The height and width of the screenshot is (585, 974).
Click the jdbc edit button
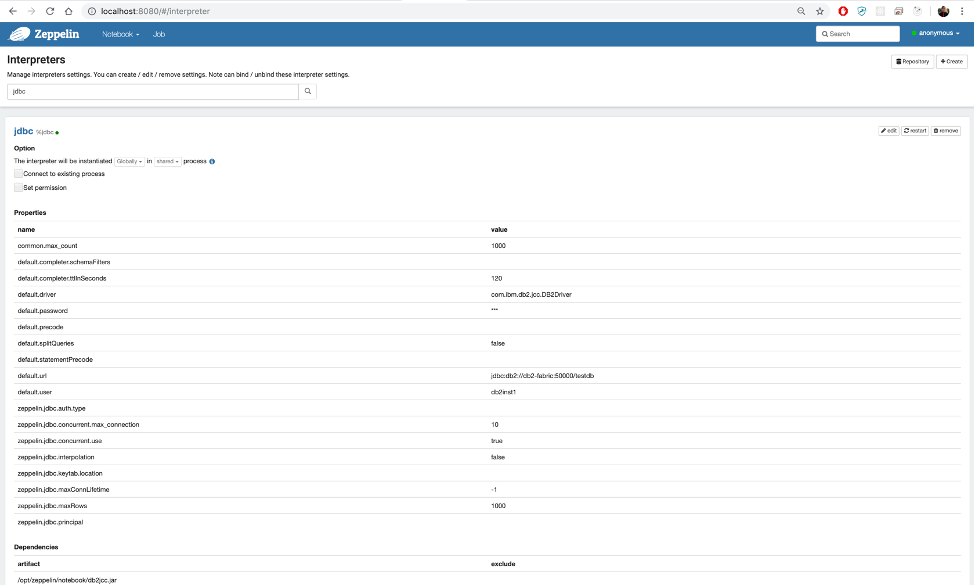click(x=889, y=131)
